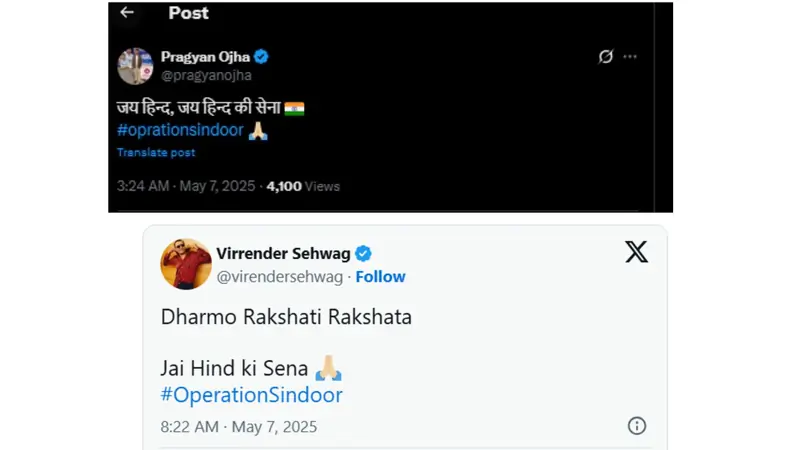The height and width of the screenshot is (450, 800).
Task: Open the three-dot more menu on Pragyan's post
Action: click(630, 57)
